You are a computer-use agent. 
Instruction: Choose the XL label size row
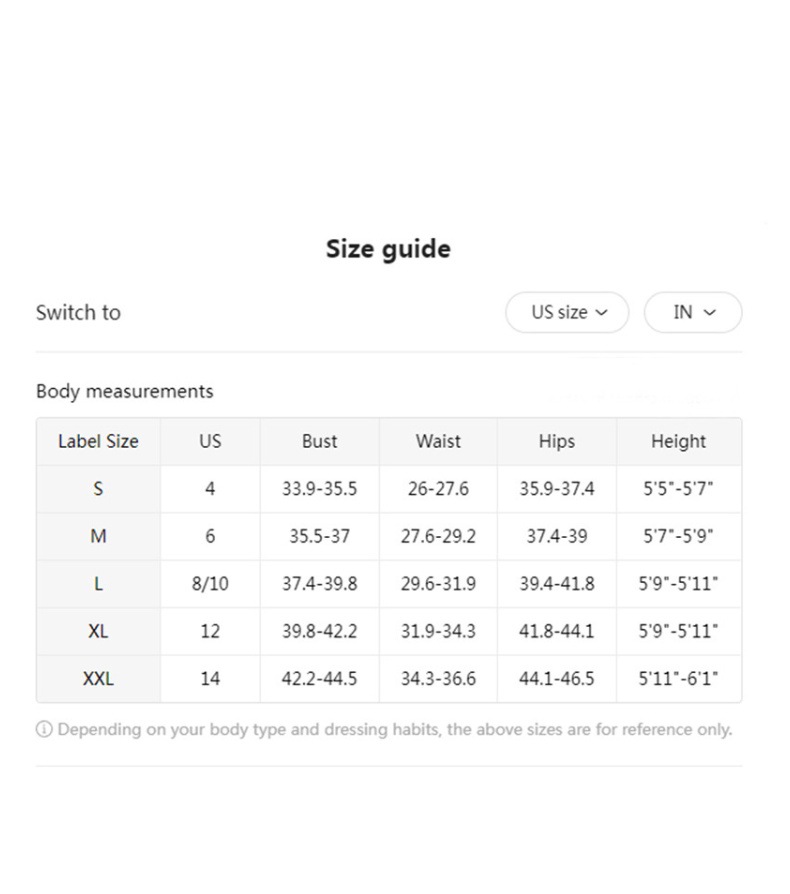98,631
